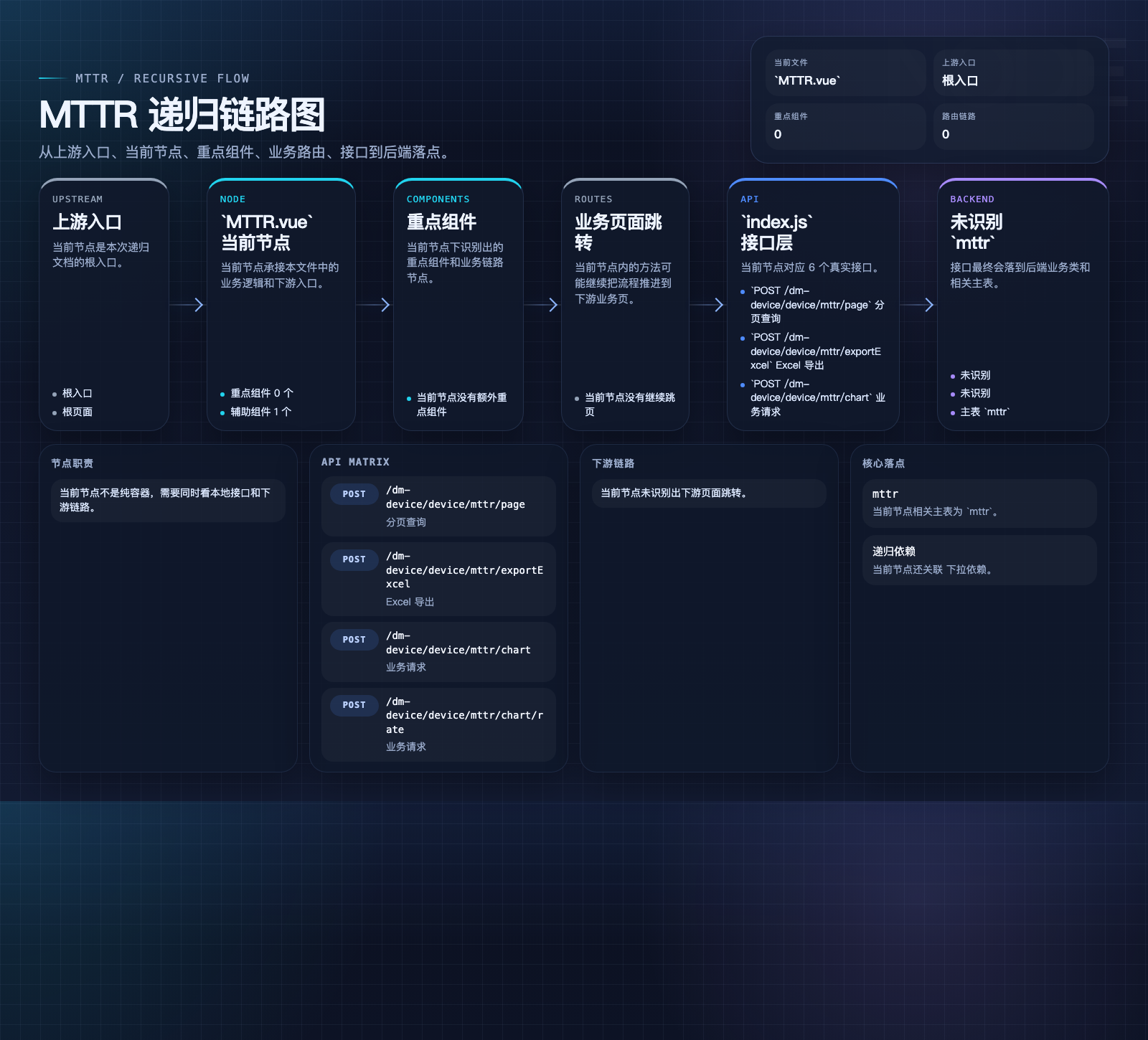This screenshot has height=1040, width=1148.
Task: Select the /dm-device/device/mttr/exportExcel API row
Action: (x=438, y=579)
